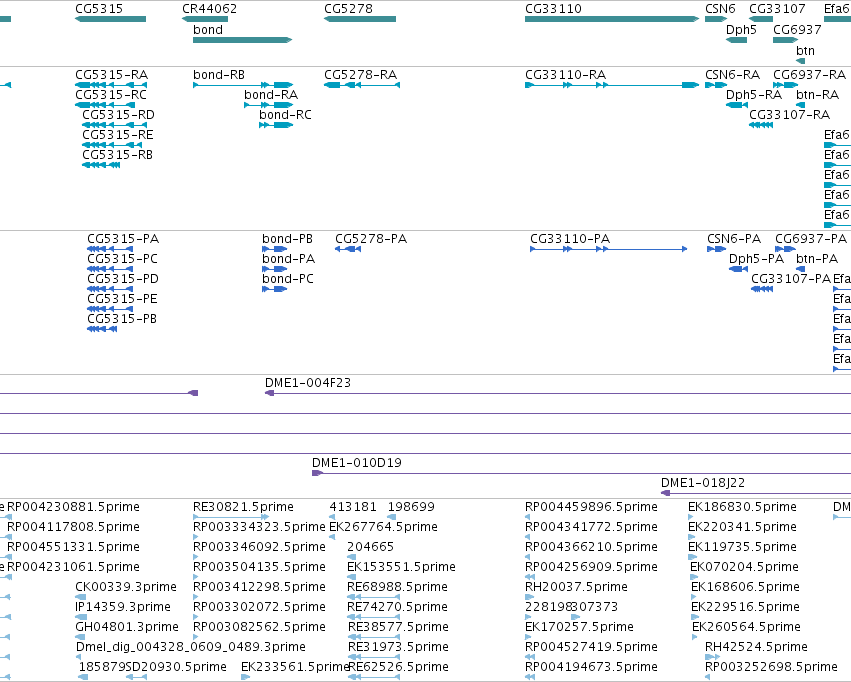Click EST EK186830.5prime

pyautogui.click(x=742, y=507)
